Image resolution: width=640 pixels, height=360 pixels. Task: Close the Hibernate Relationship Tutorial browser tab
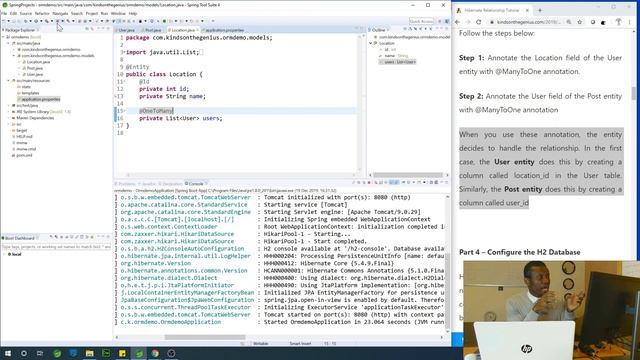[x=527, y=10]
